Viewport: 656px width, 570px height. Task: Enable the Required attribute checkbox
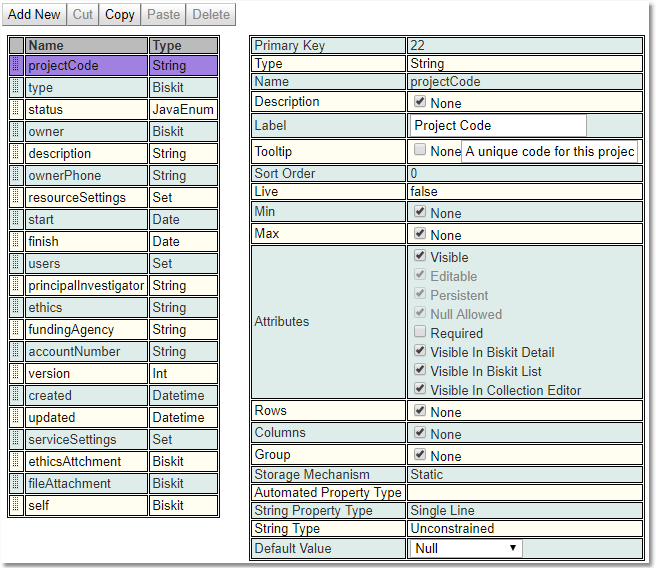420,333
